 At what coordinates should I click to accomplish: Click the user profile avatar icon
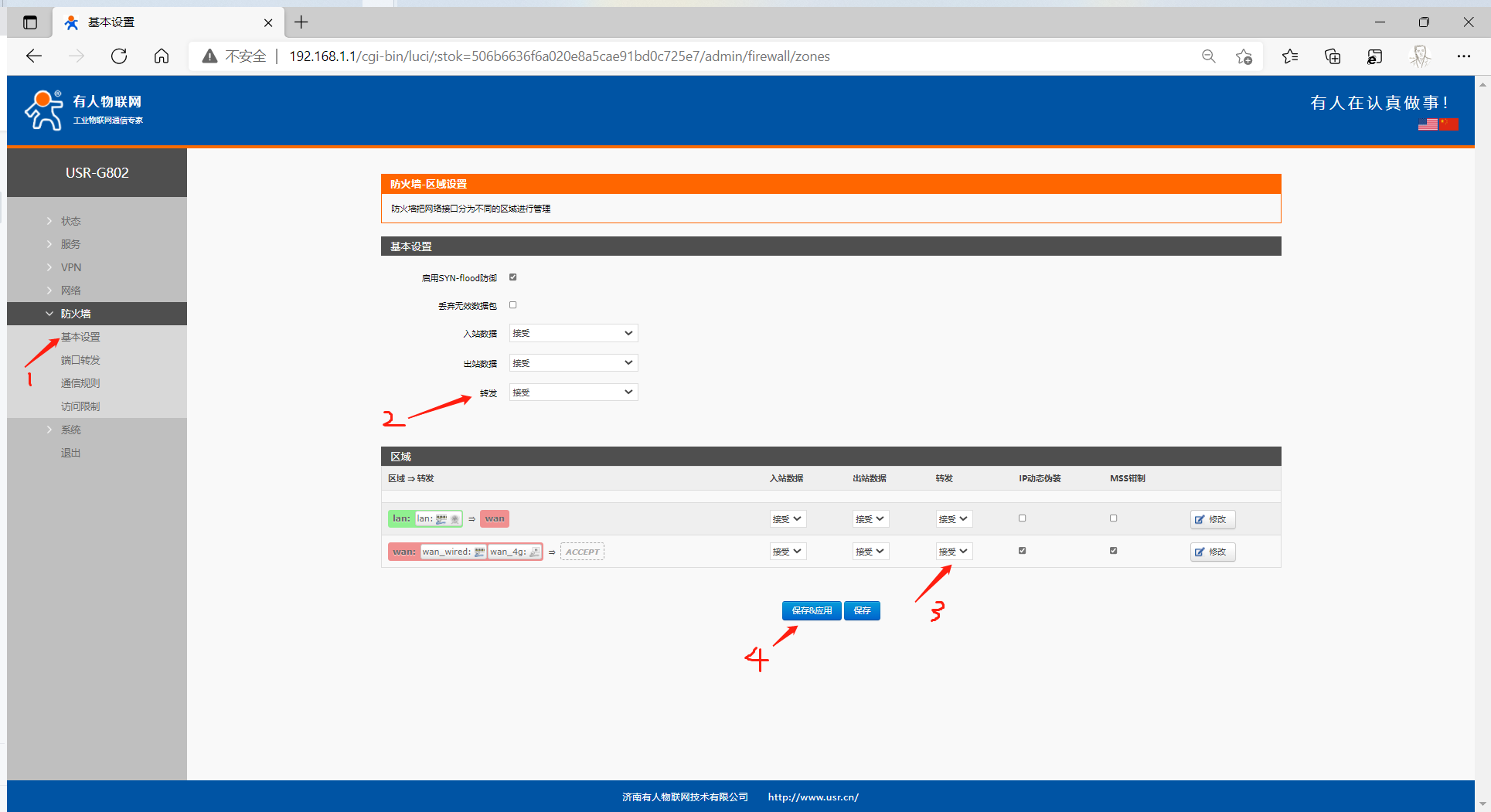pyautogui.click(x=1420, y=56)
